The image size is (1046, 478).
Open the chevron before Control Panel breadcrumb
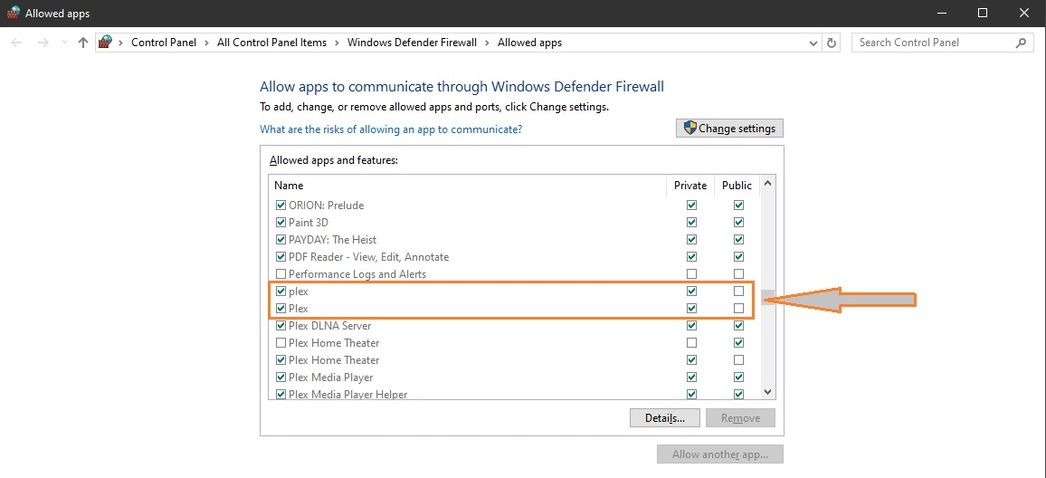(x=121, y=43)
